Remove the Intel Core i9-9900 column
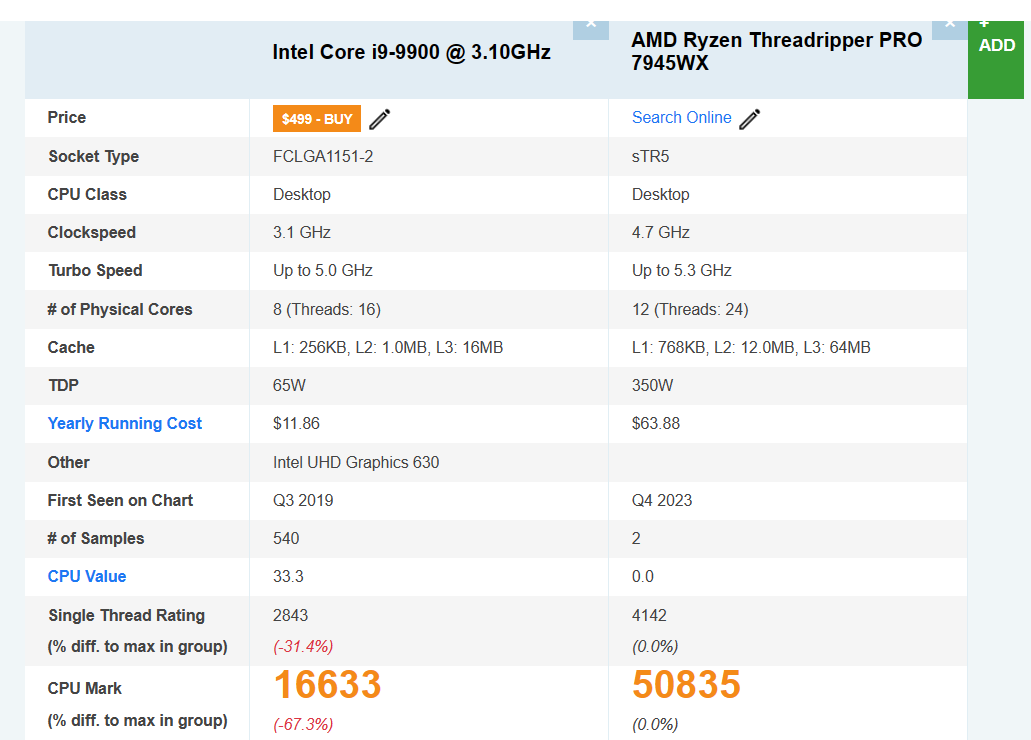This screenshot has width=1031, height=740. [590, 26]
